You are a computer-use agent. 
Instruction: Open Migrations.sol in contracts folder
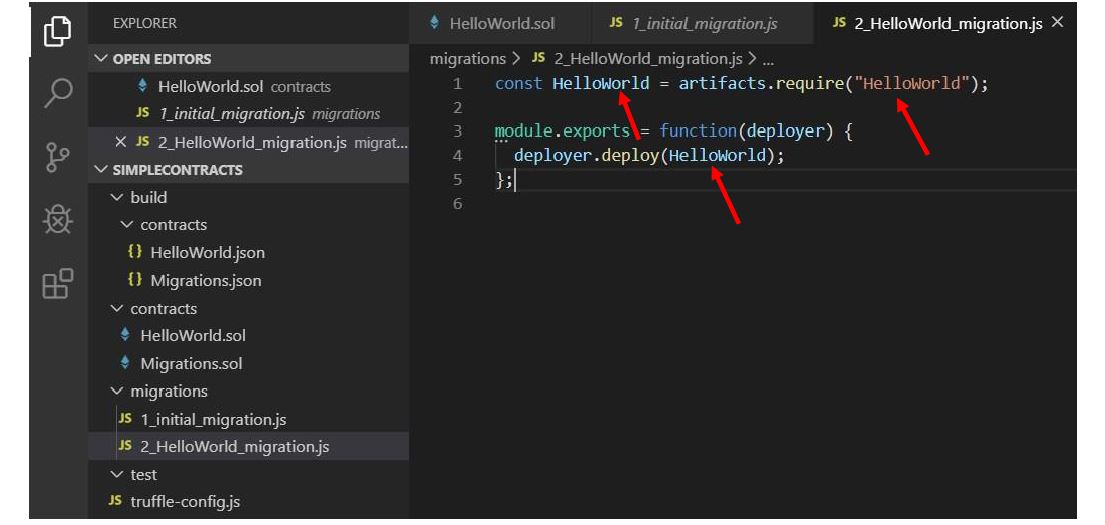pos(190,363)
